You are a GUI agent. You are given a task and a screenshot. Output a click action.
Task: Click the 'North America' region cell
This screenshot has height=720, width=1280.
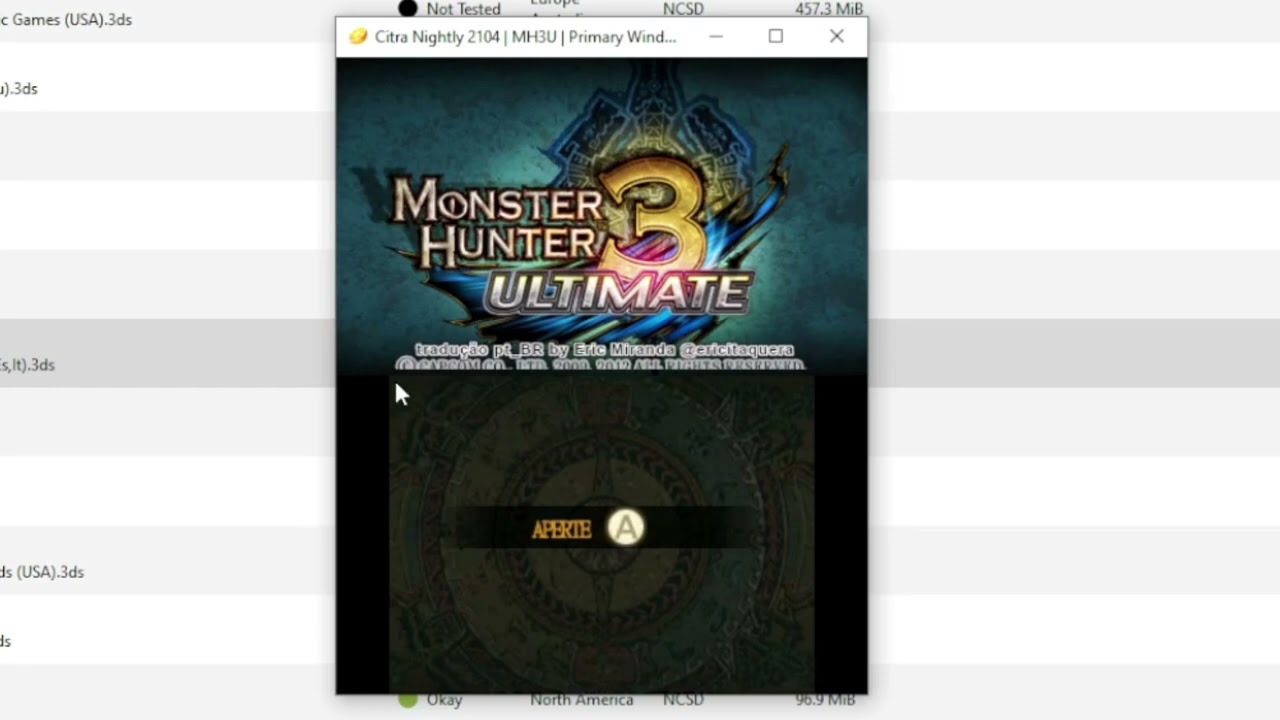pos(582,700)
